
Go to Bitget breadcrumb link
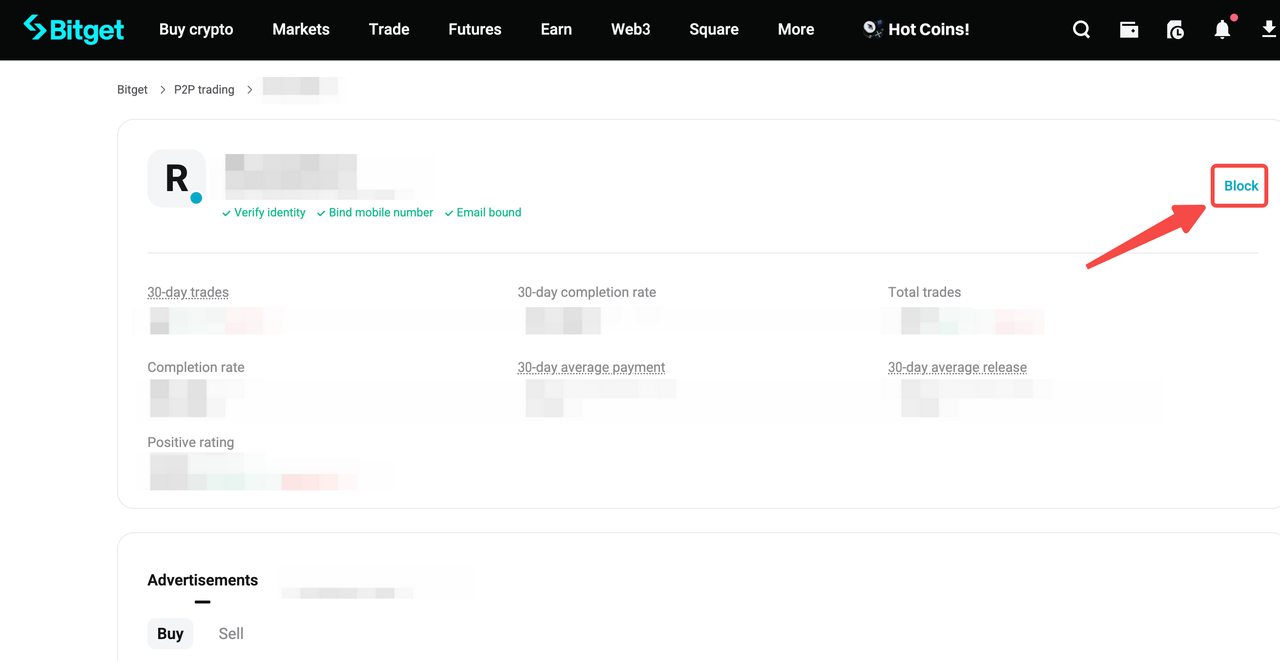pos(132,89)
